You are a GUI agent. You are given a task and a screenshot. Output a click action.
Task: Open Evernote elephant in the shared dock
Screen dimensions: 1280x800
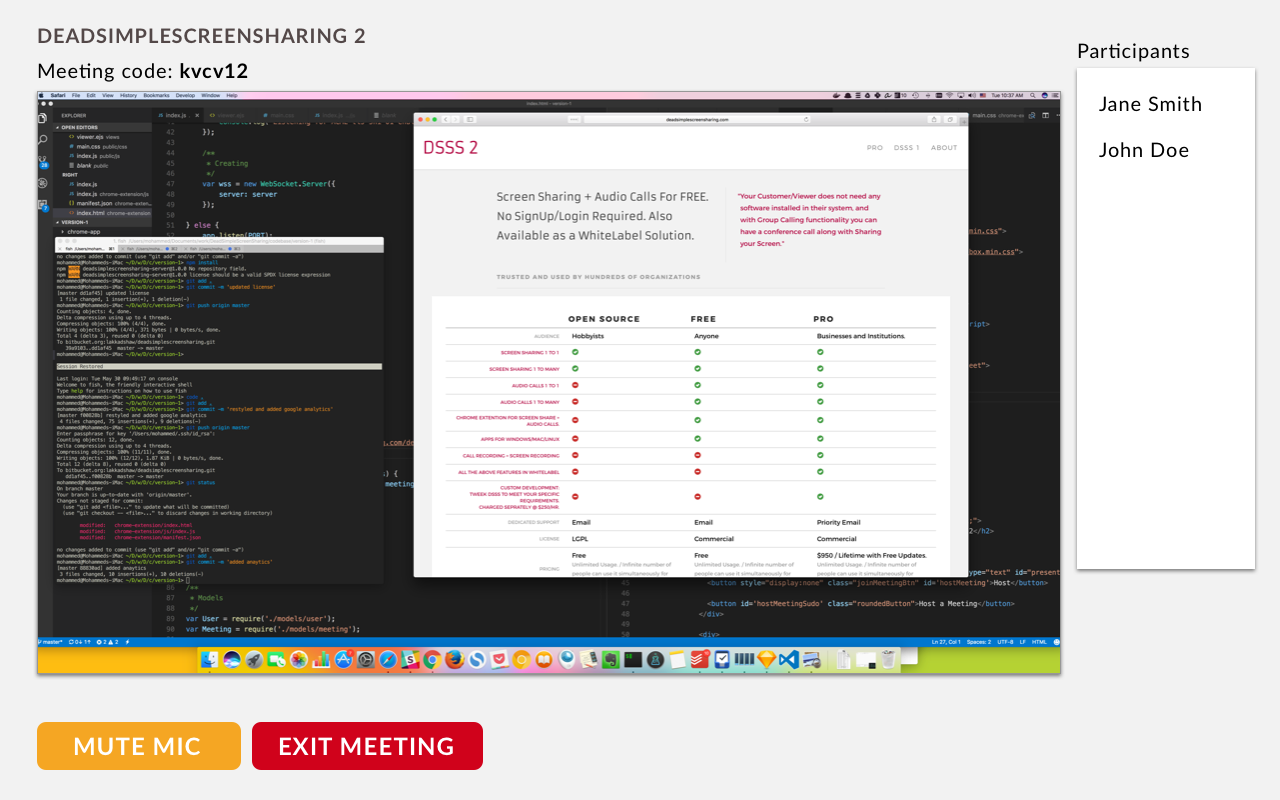click(x=610, y=660)
